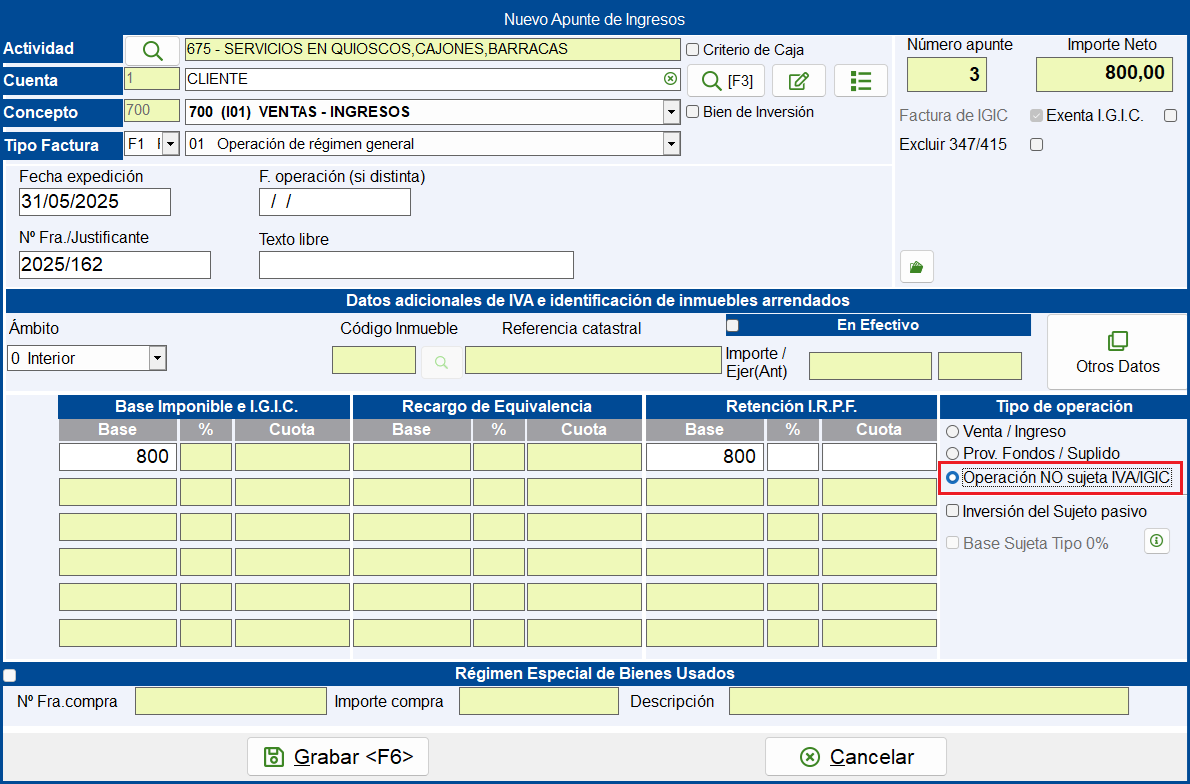Screen dimensions: 1190x784
Task: Open the account list icon button
Action: click(x=861, y=80)
